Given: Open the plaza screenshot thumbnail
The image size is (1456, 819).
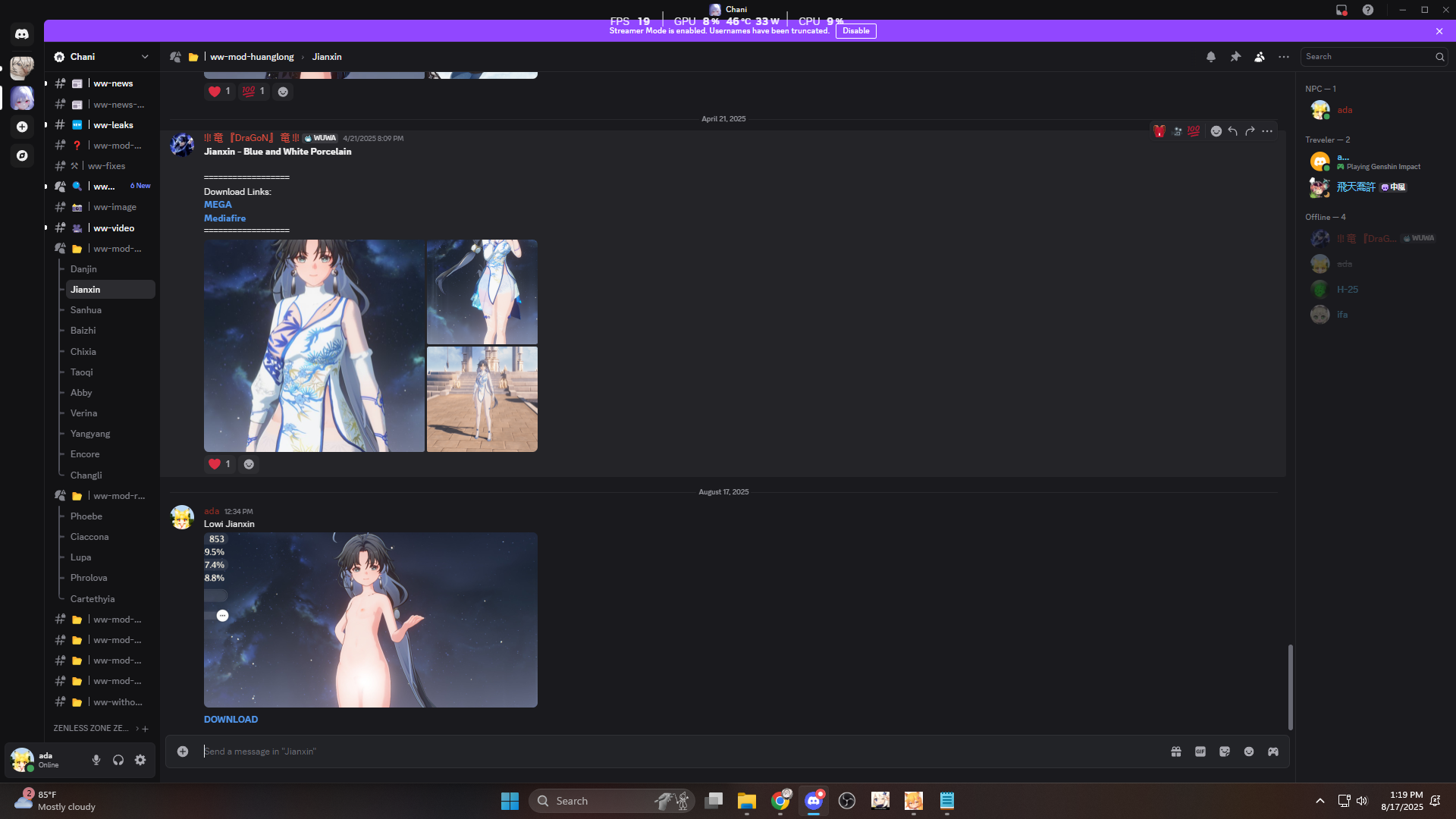Looking at the screenshot, I should tap(482, 400).
